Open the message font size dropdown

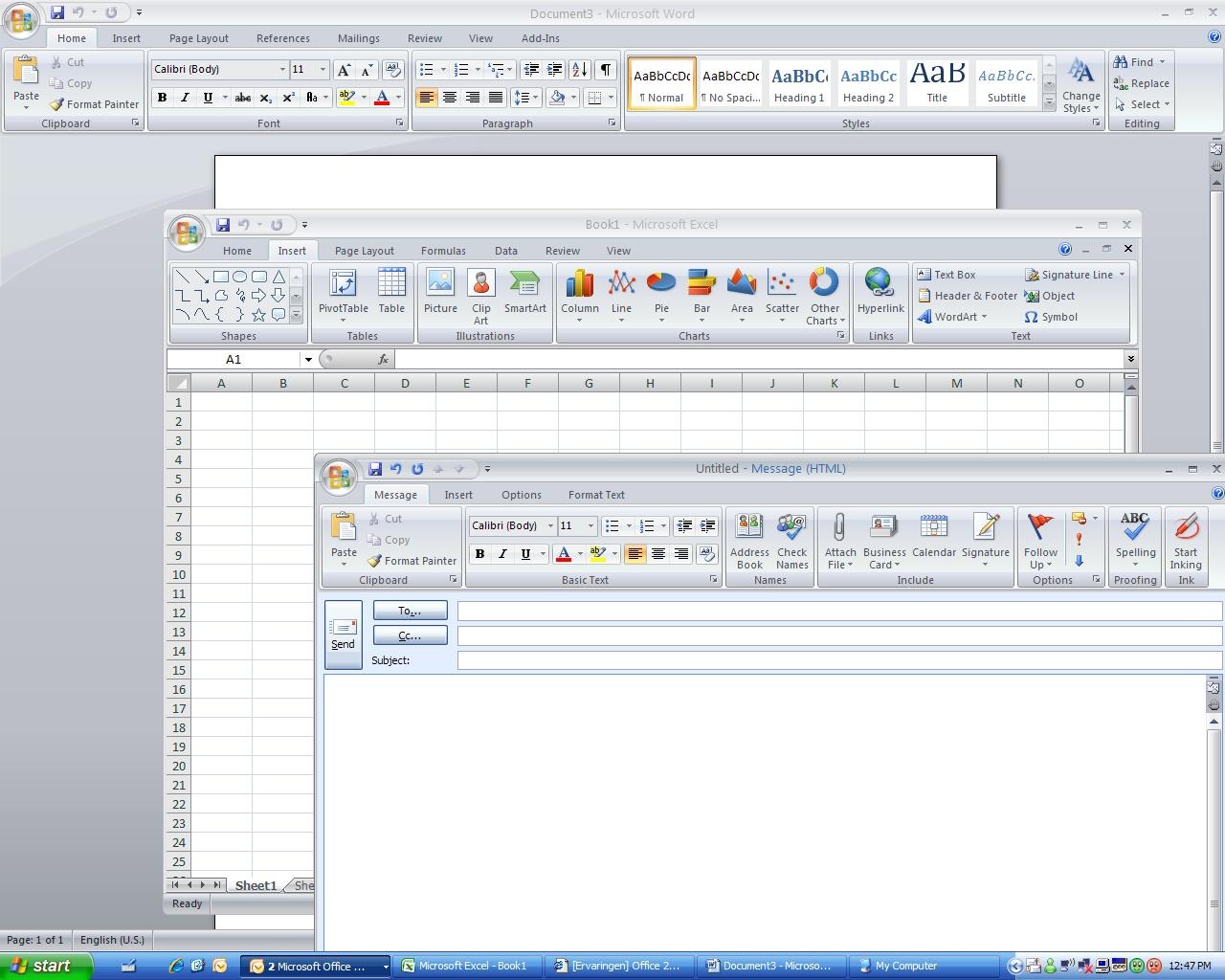590,526
